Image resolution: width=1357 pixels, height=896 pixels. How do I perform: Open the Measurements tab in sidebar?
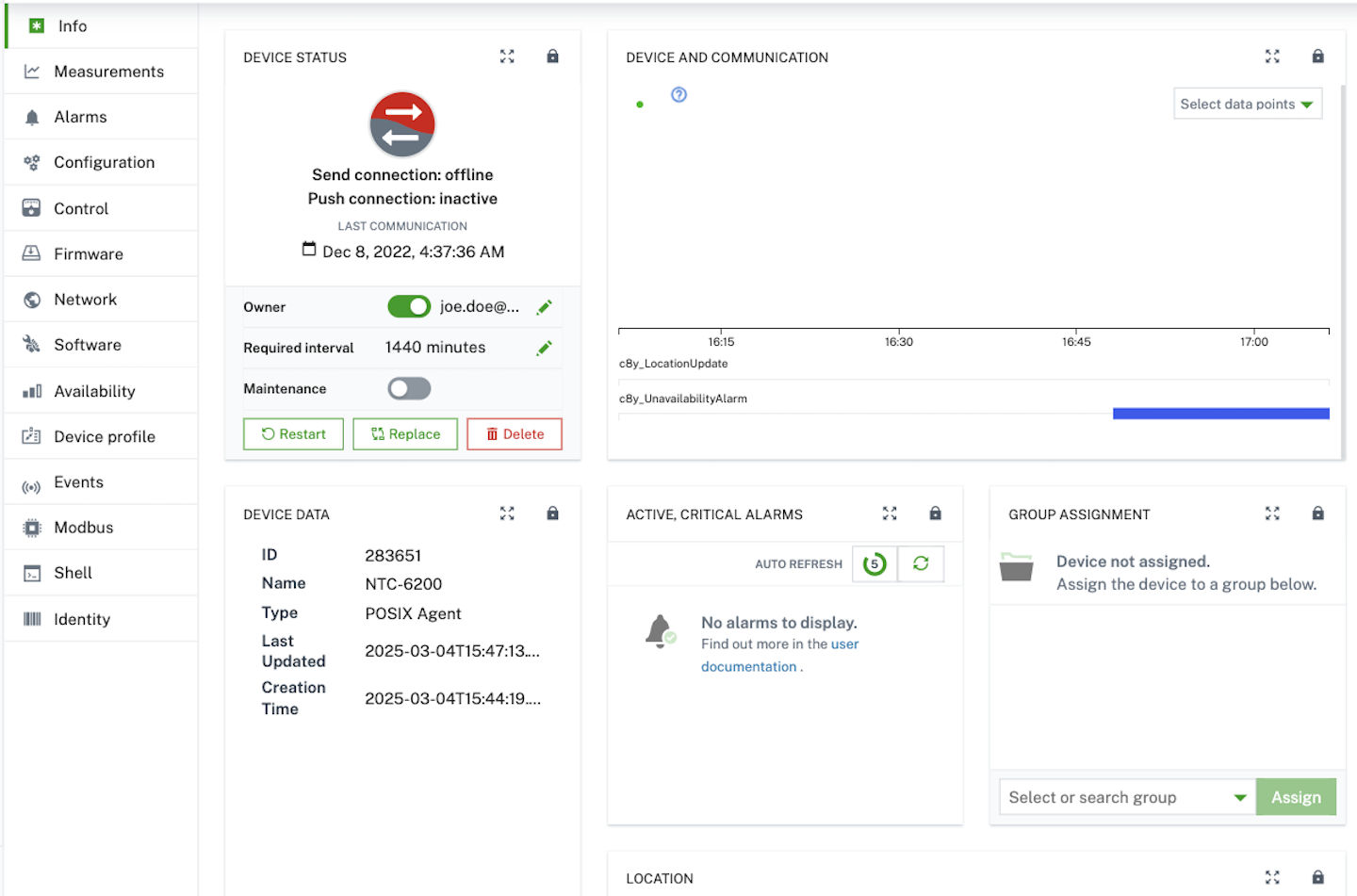pyautogui.click(x=108, y=72)
